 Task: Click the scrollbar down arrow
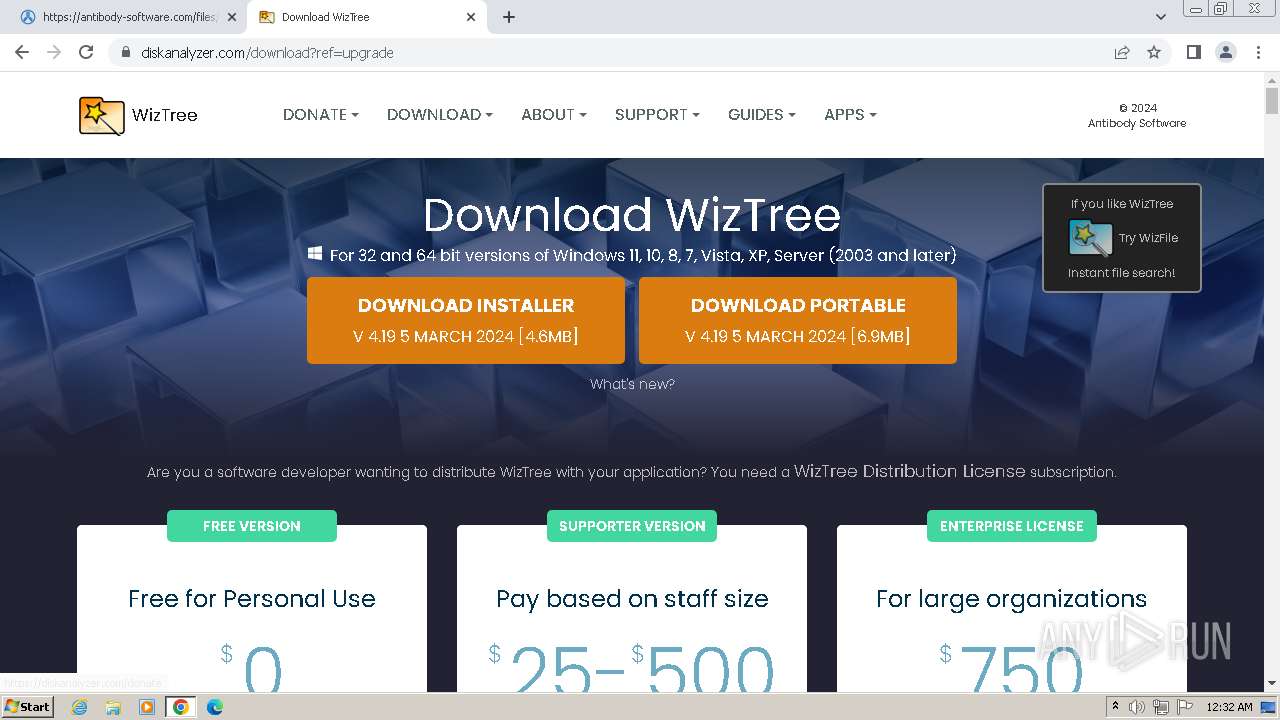(1272, 684)
